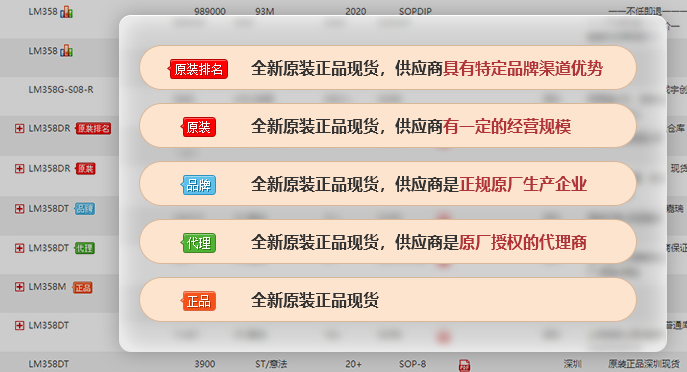Click the 原装排名 badge beside LM358DR in the list

(x=93, y=128)
